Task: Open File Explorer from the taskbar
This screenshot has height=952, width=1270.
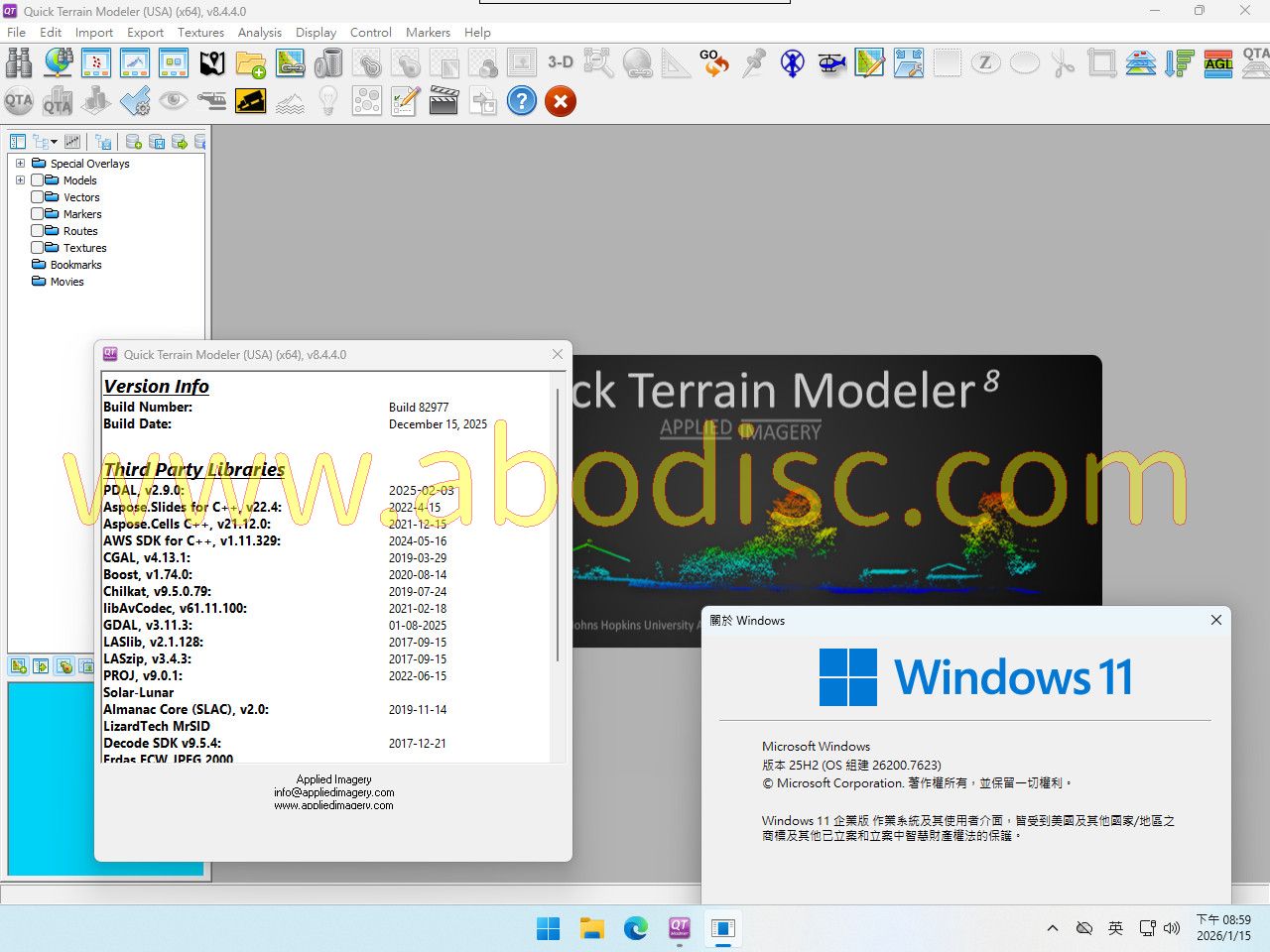Action: click(x=592, y=928)
